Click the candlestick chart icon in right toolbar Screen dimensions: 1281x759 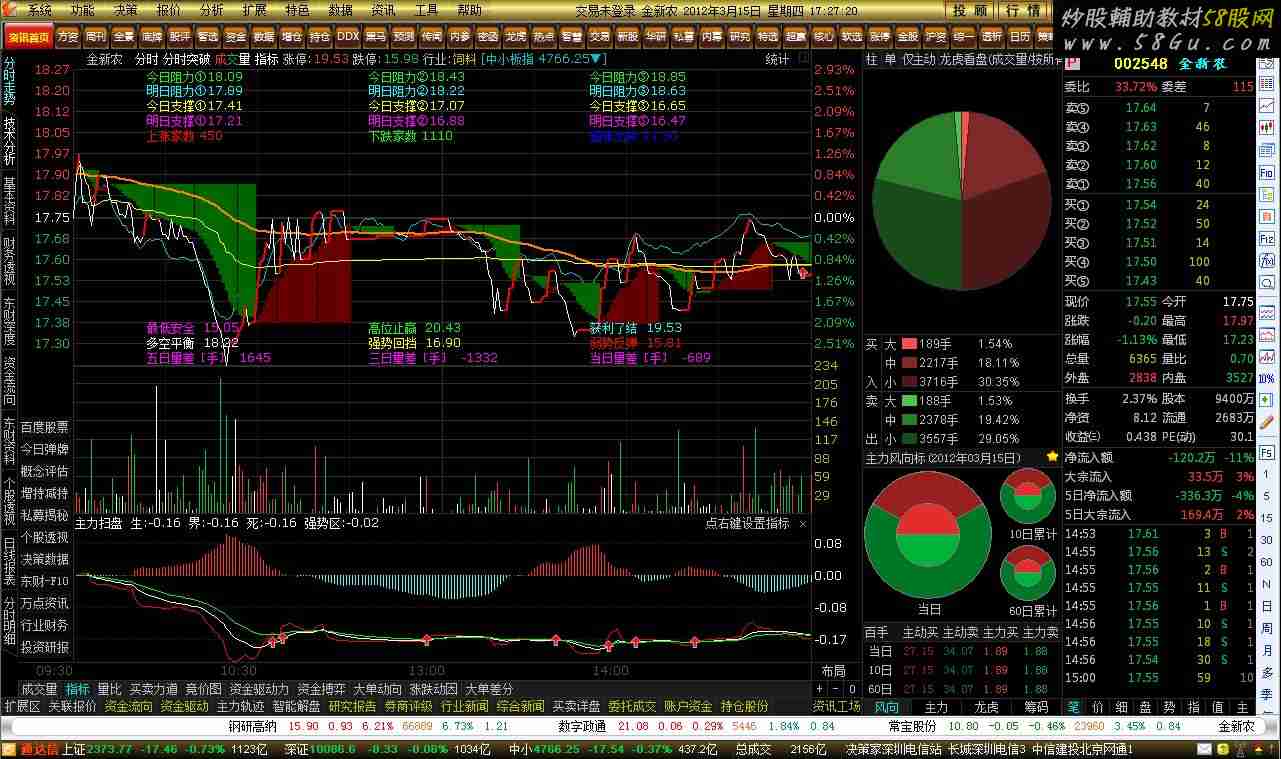(1267, 127)
